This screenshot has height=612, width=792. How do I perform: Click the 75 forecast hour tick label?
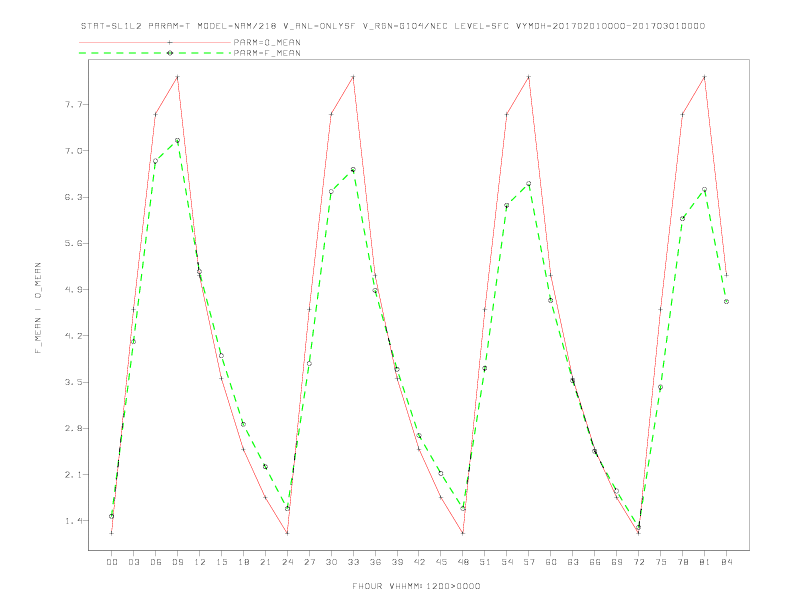coord(661,562)
